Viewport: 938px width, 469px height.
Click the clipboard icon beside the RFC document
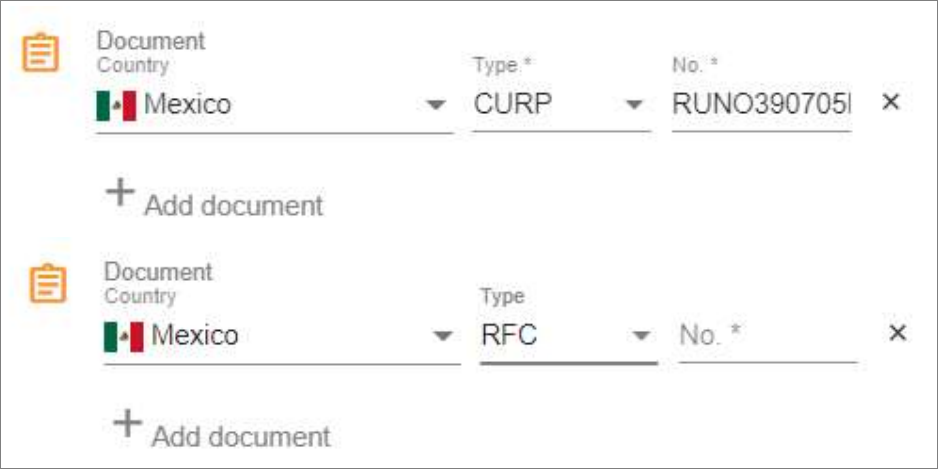[x=48, y=284]
